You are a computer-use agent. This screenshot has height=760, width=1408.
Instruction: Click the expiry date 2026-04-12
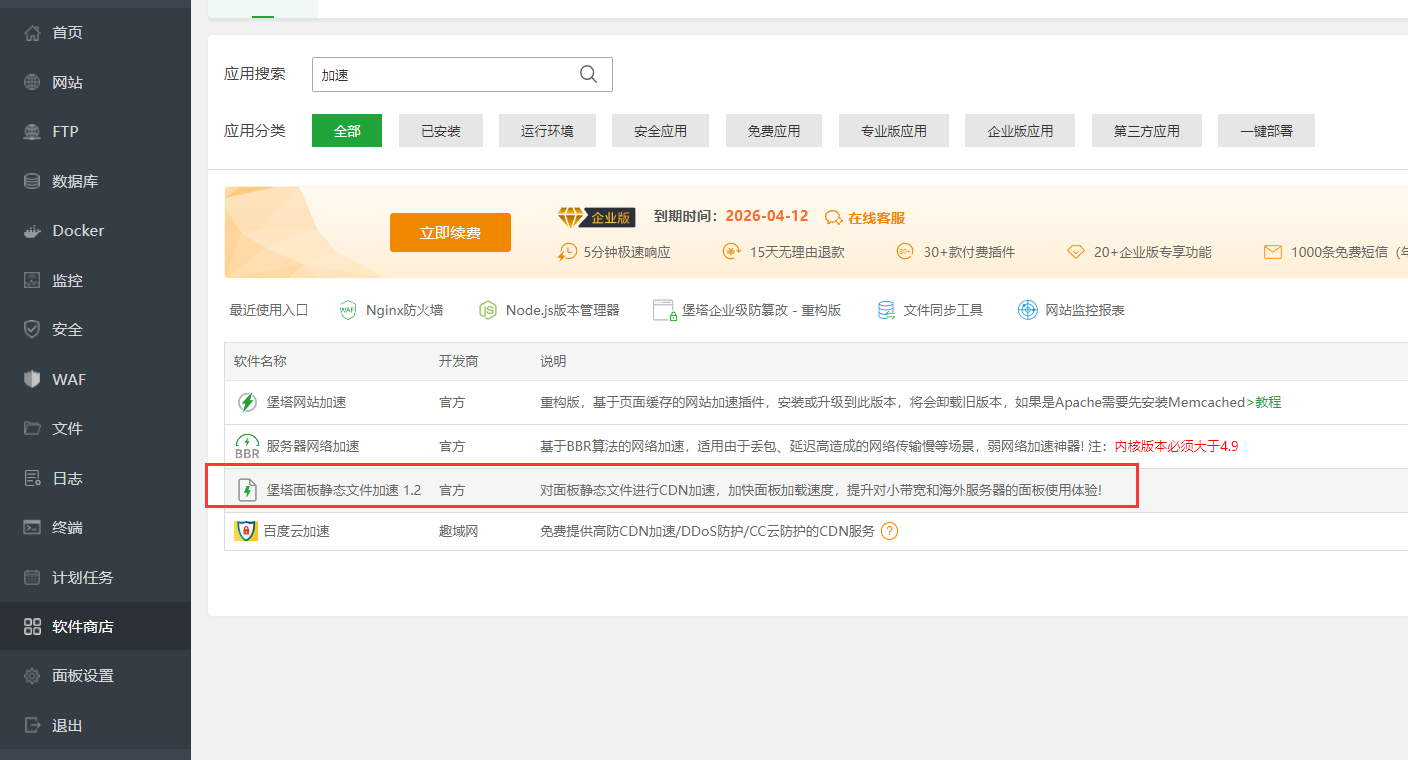[766, 216]
